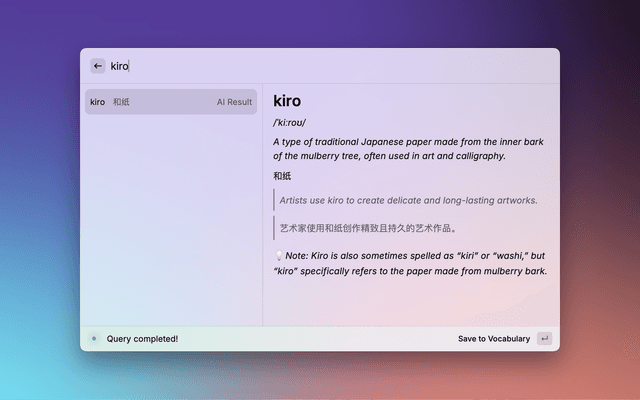Viewport: 640px width, 400px height.
Task: Click the Enter key icon beside Save
Action: point(544,339)
